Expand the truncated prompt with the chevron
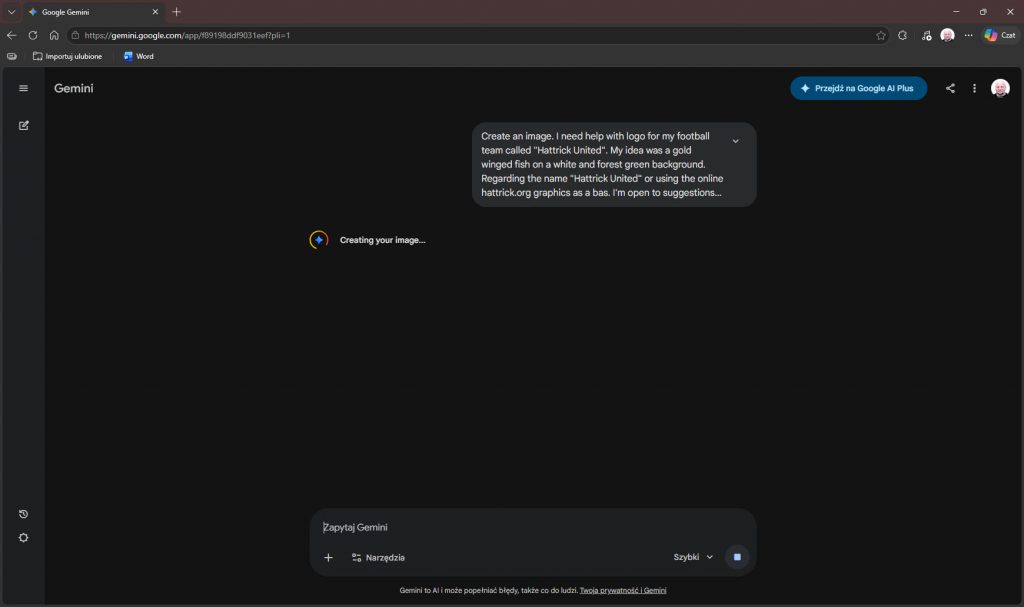The width and height of the screenshot is (1024, 607). [x=736, y=141]
